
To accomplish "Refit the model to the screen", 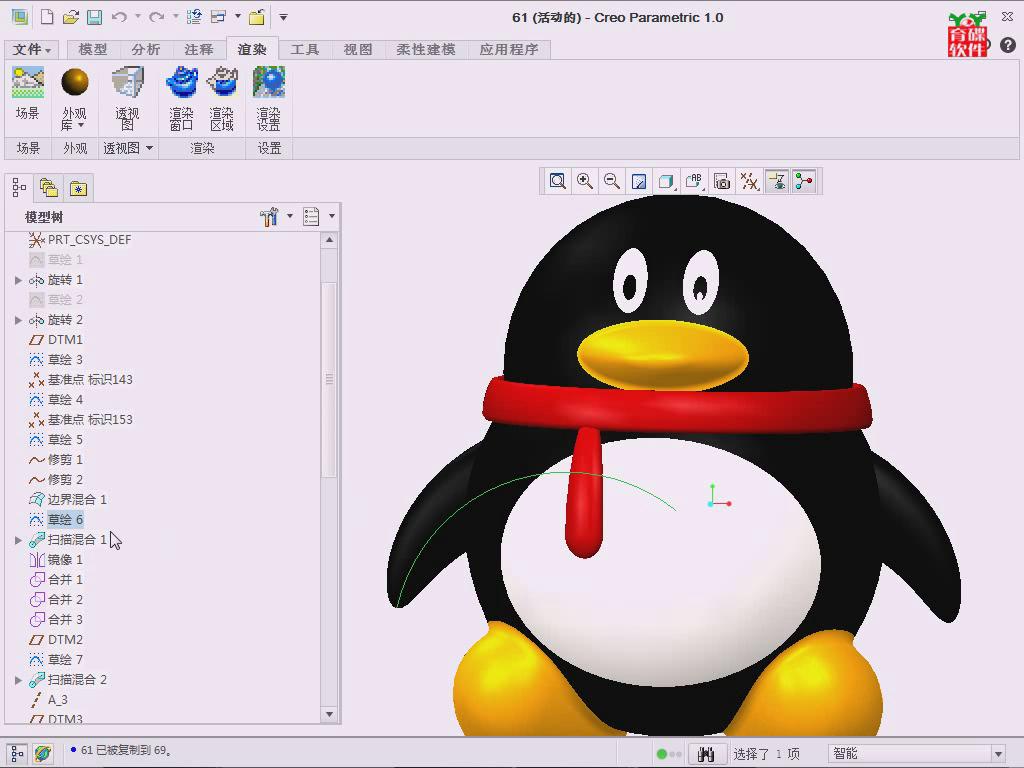I will pos(557,181).
